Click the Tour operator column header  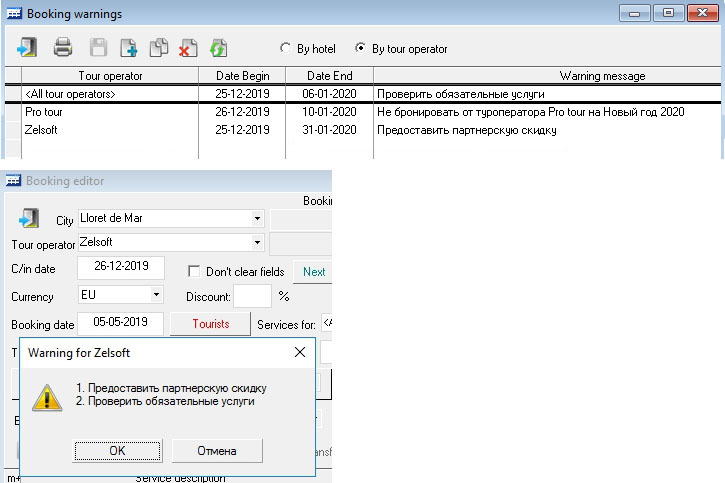[x=110, y=76]
